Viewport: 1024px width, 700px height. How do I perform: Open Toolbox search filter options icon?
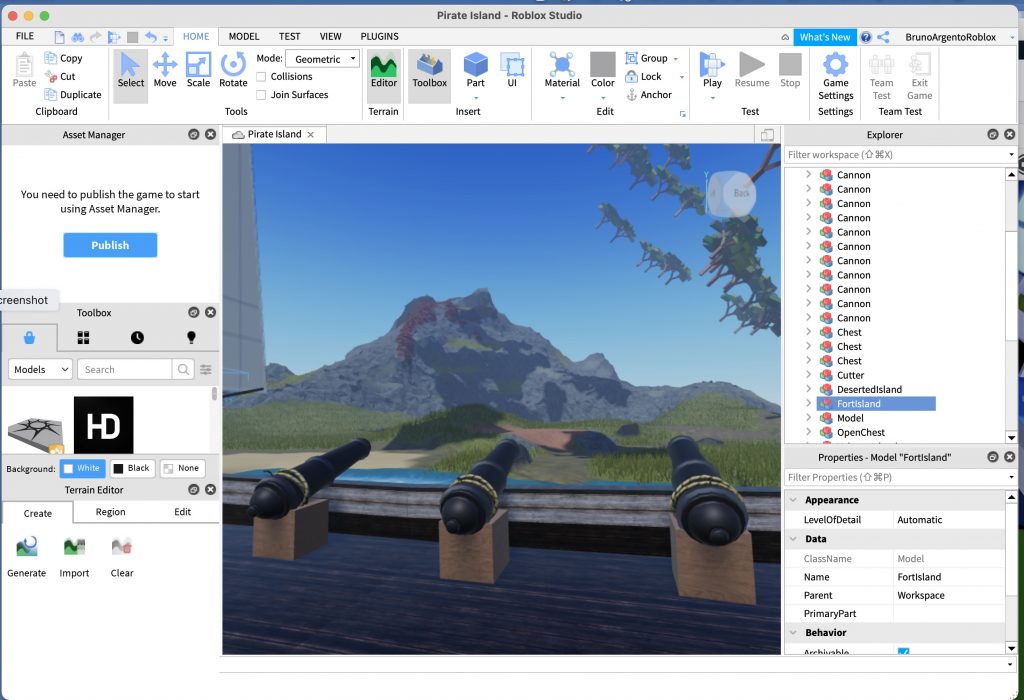pos(206,370)
